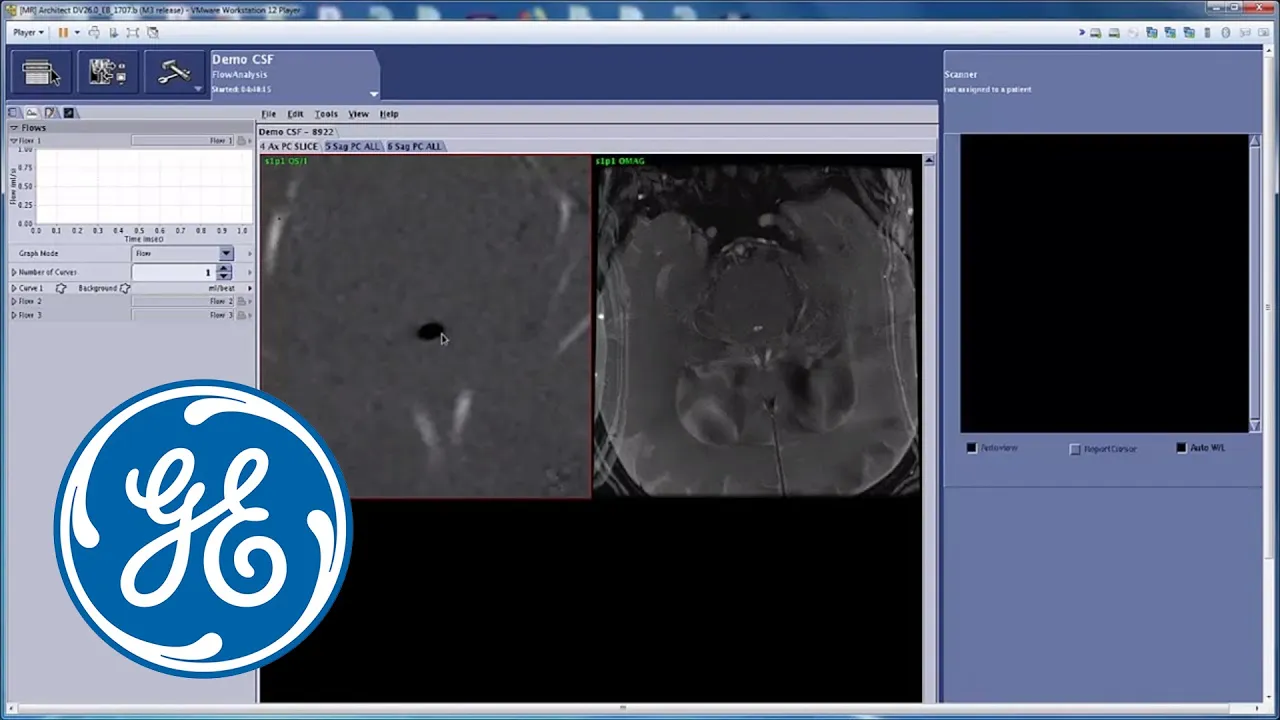
Task: Click the ml/beat arrow on Curve 1 row
Action: [249, 288]
